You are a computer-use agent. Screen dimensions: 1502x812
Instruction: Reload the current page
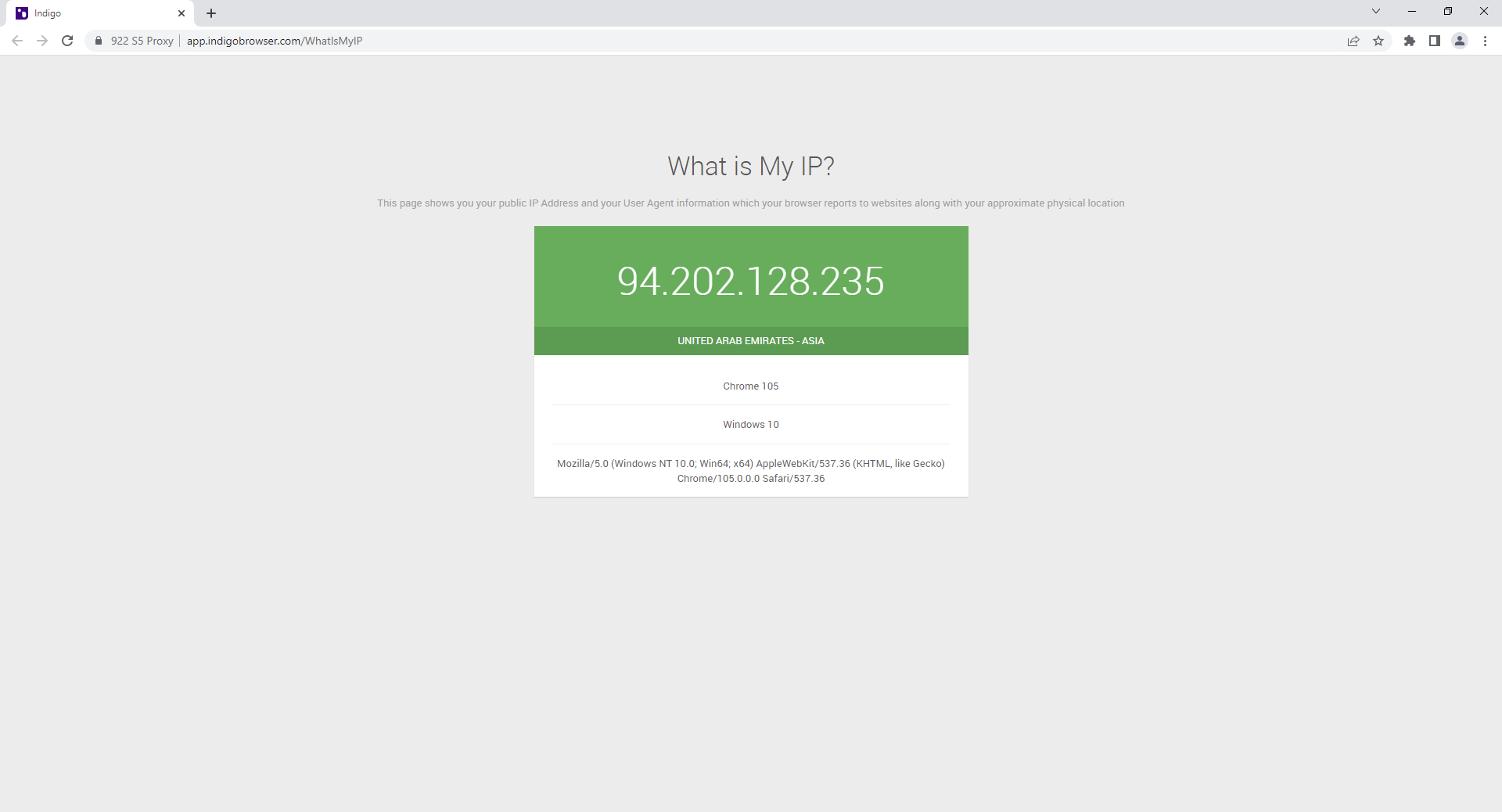[67, 41]
